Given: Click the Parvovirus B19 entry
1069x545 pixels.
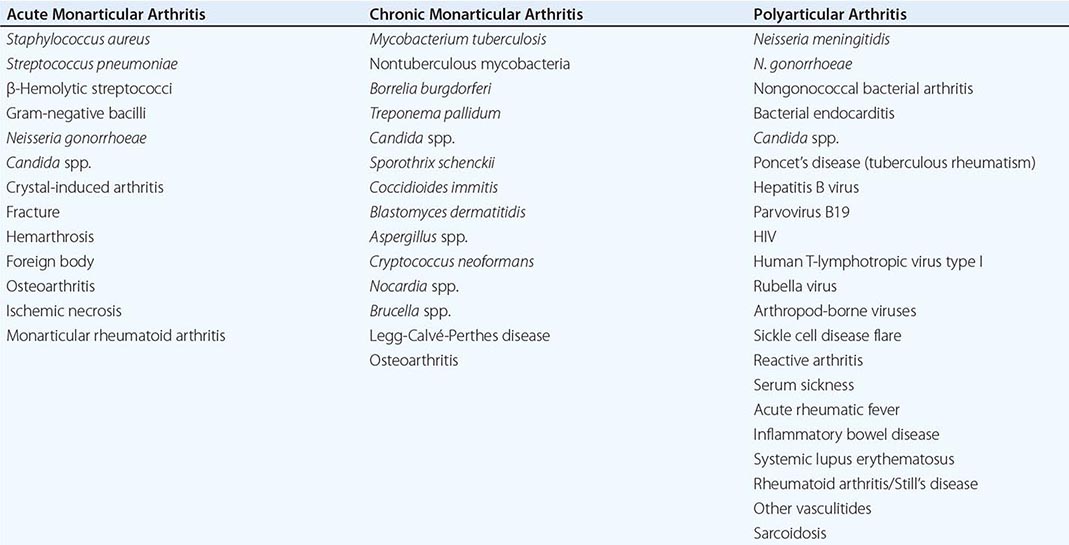Looking at the screenshot, I should point(802,212).
